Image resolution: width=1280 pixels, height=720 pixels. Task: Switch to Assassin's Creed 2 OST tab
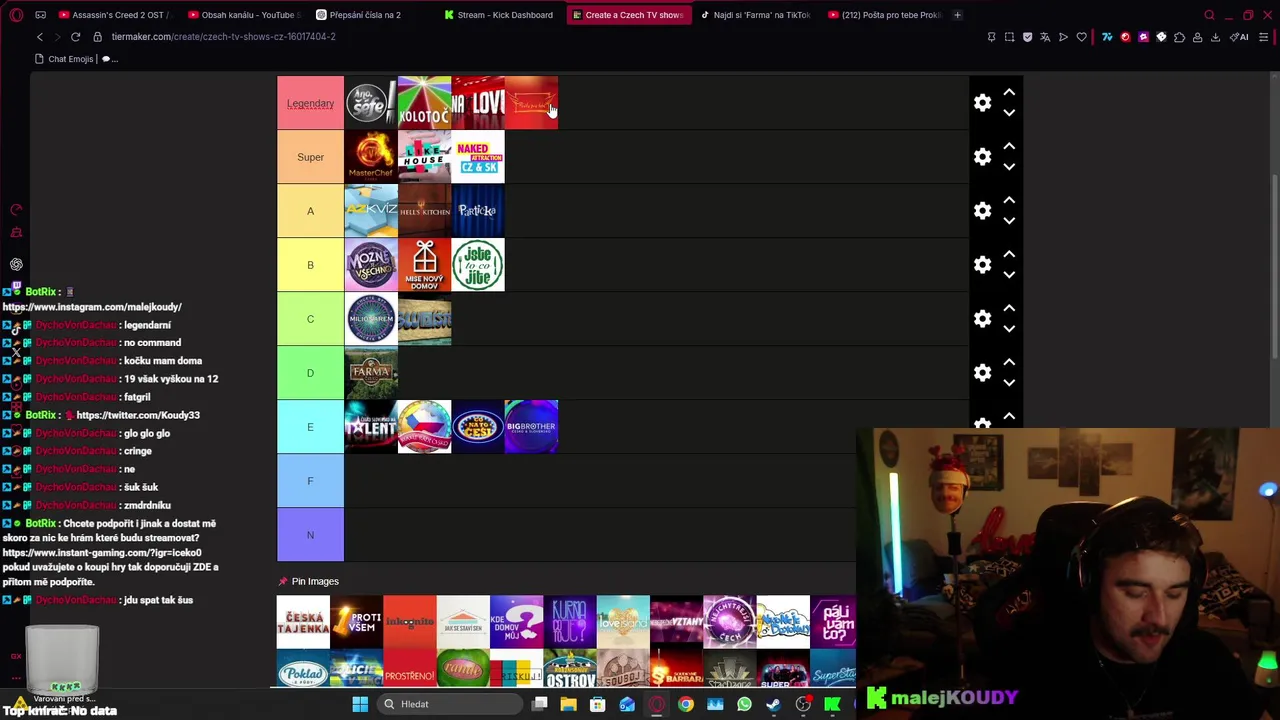(x=115, y=15)
